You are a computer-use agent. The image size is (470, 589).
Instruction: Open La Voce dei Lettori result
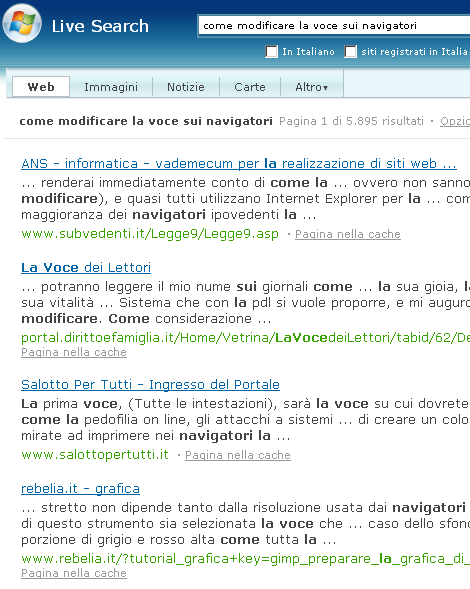click(86, 267)
